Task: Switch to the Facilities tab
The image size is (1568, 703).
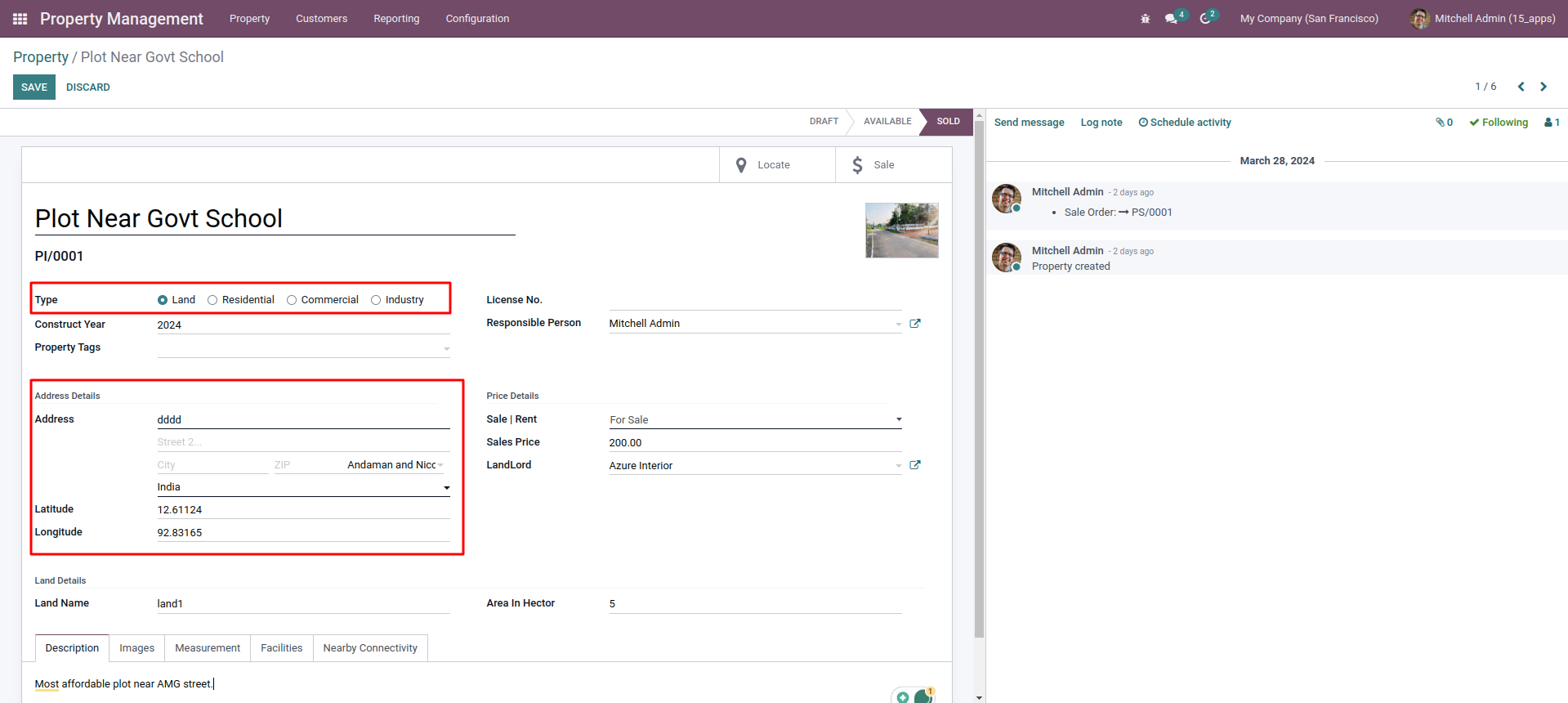Action: pyautogui.click(x=281, y=648)
